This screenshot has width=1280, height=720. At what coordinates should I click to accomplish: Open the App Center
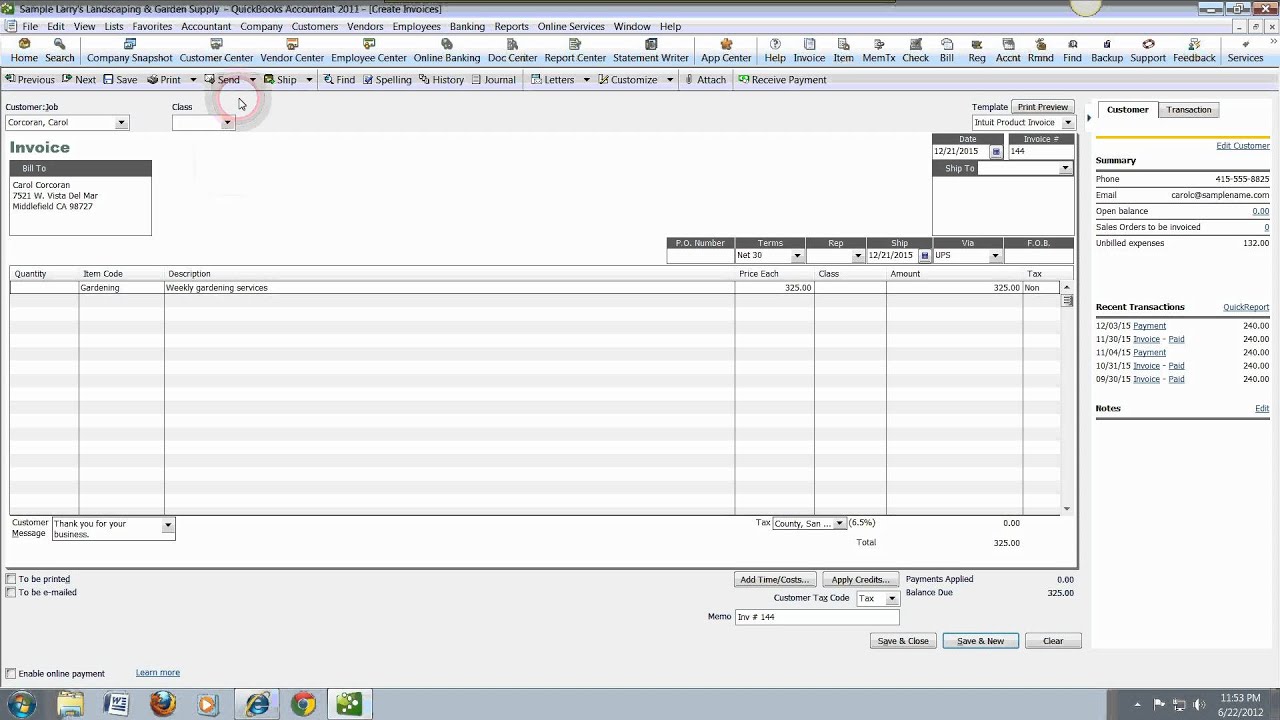pos(726,51)
